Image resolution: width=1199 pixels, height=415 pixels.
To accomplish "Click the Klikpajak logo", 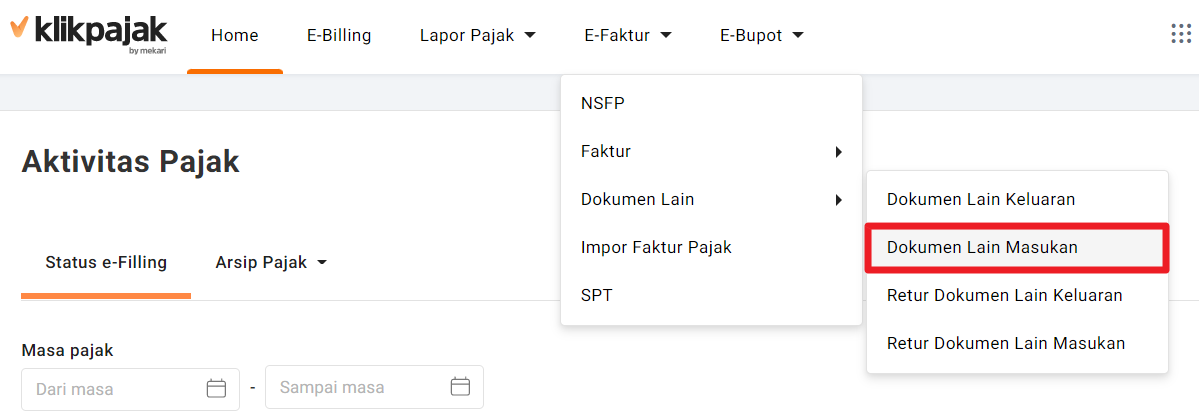I will (88, 33).
